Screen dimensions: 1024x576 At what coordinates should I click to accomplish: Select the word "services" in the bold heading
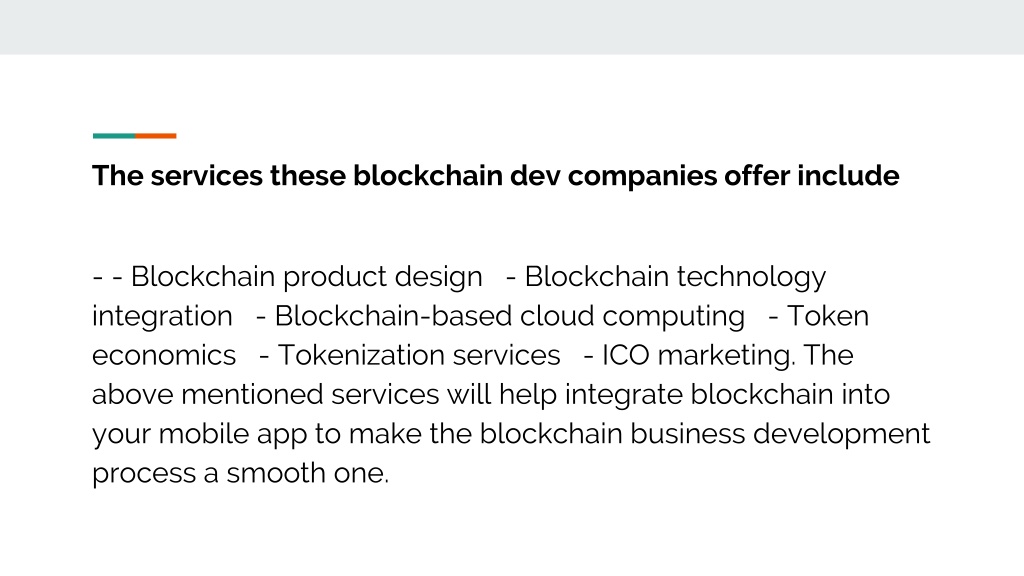click(x=206, y=176)
